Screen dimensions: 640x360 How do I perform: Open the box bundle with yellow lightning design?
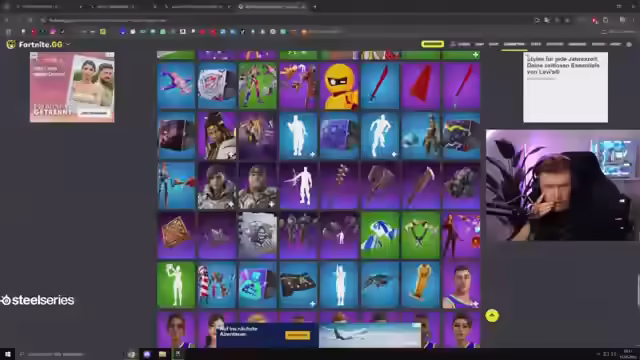(461, 136)
